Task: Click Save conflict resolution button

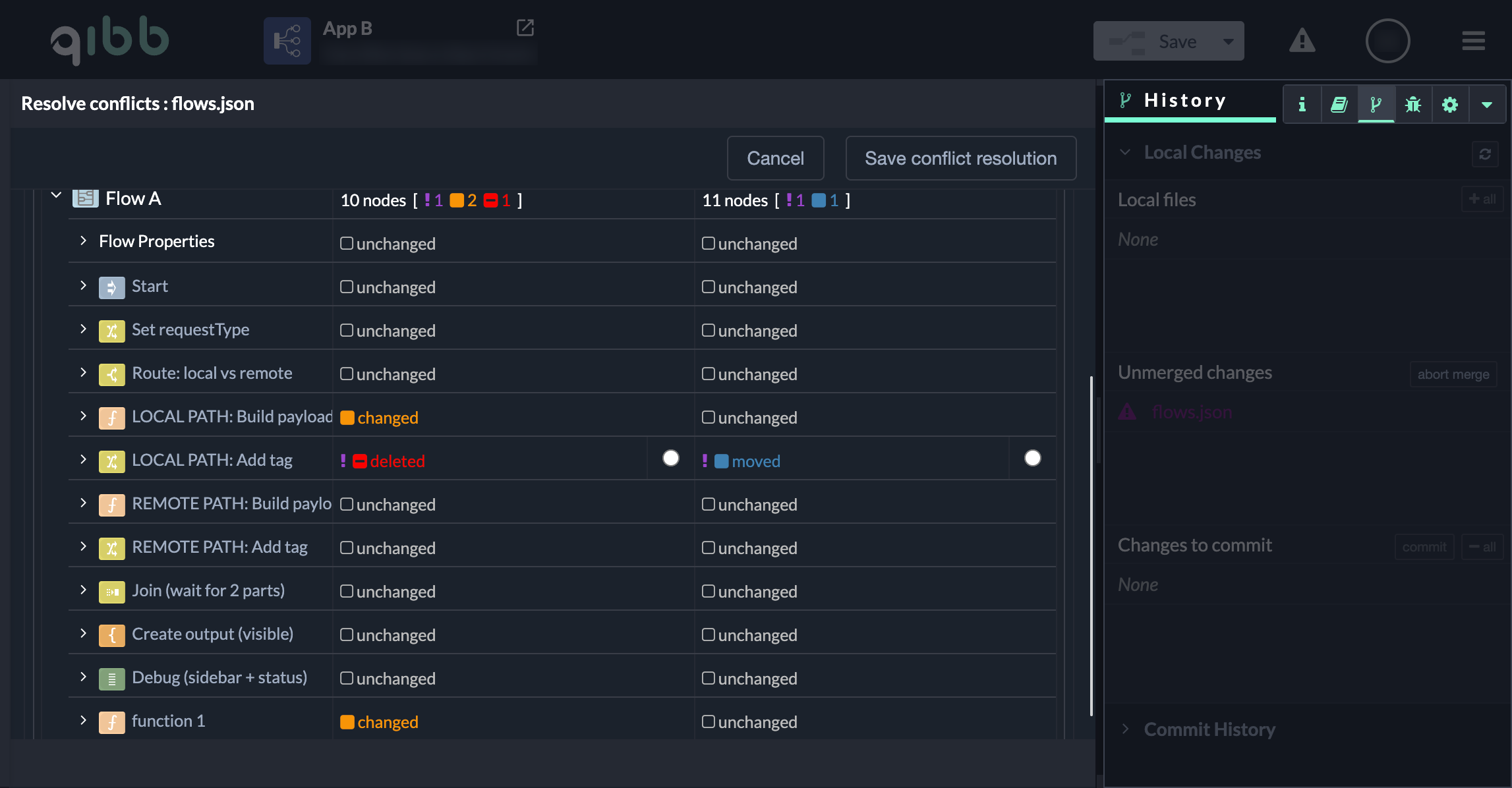Action: click(960, 158)
